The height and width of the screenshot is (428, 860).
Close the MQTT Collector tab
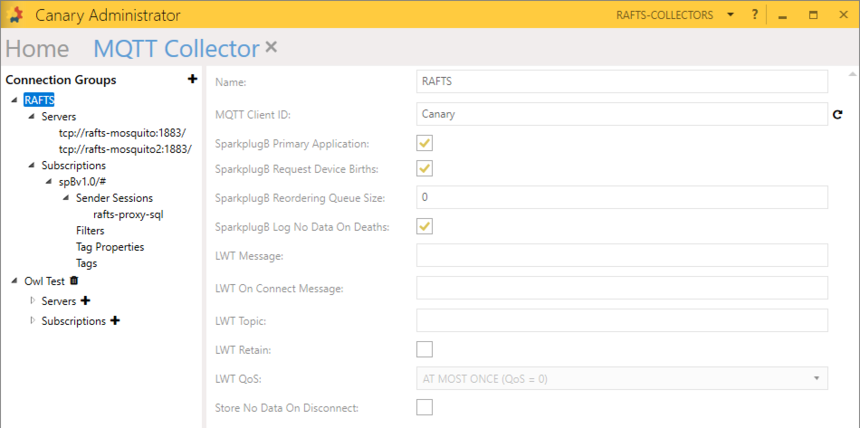[271, 47]
